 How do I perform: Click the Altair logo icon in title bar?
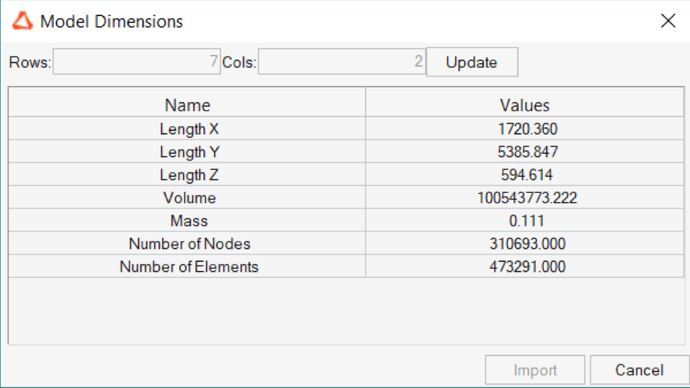pos(22,21)
